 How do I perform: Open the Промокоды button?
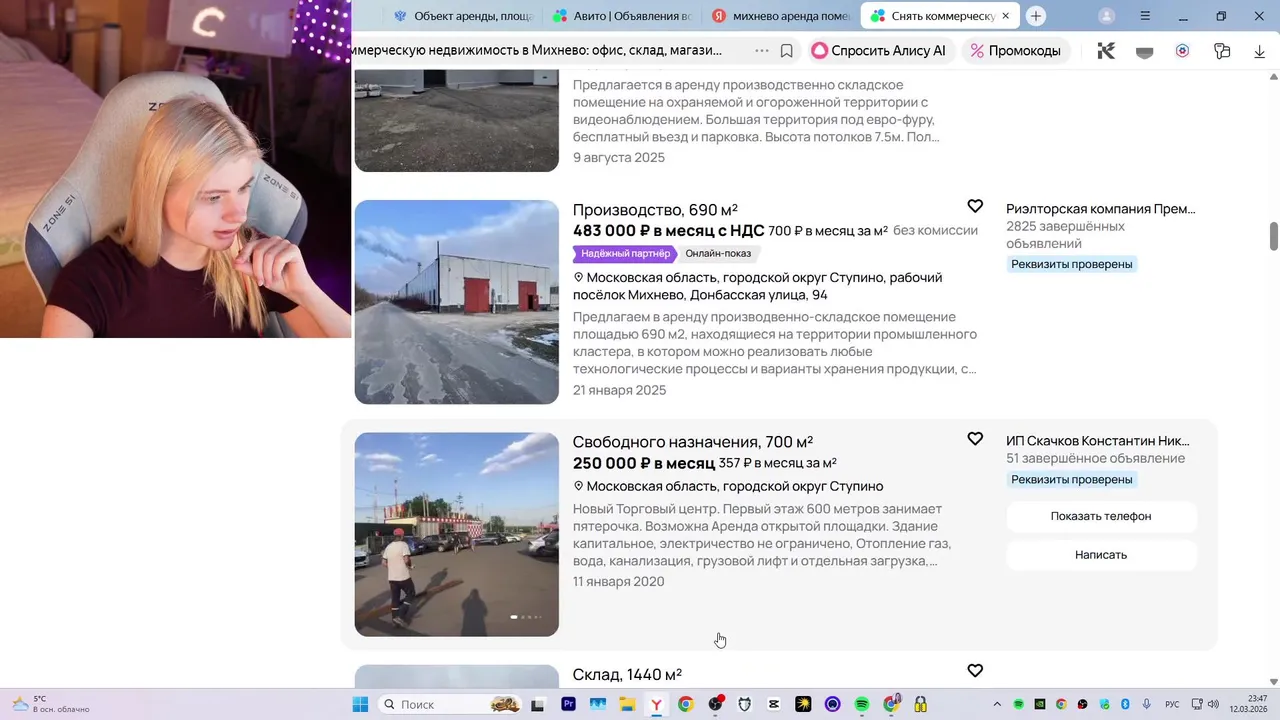coord(1015,50)
